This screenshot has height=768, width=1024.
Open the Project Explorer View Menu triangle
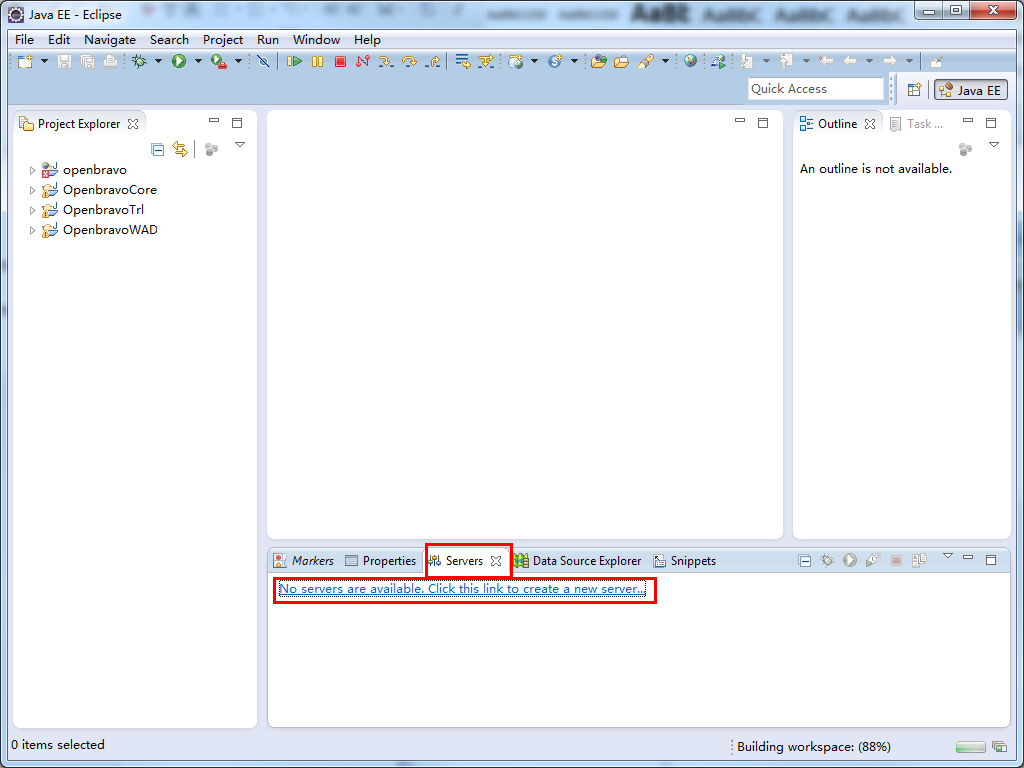(240, 145)
